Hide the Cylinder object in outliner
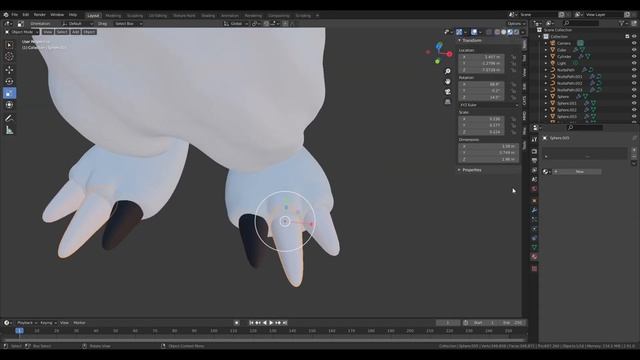 (x=634, y=57)
